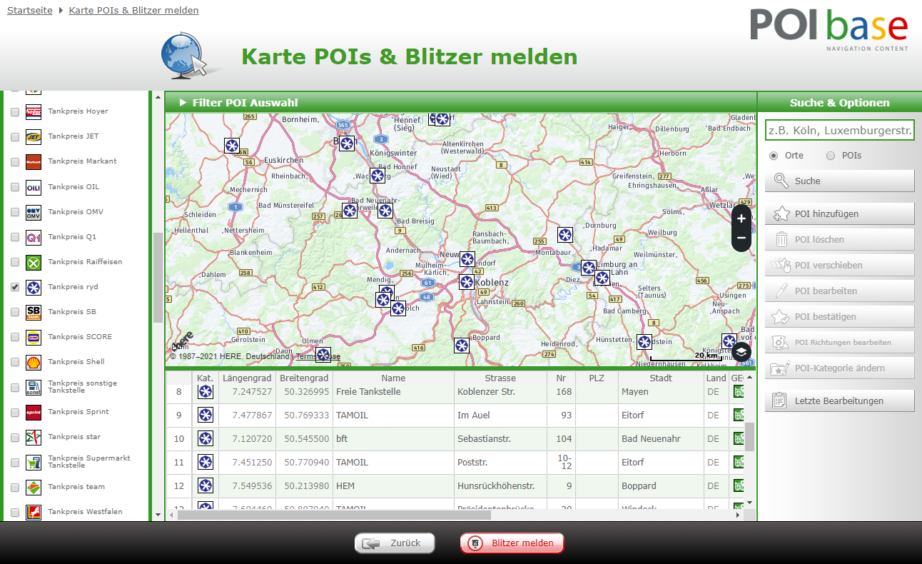Click the Shell fuel price logo icon
This screenshot has height=564, width=922.
click(x=33, y=362)
